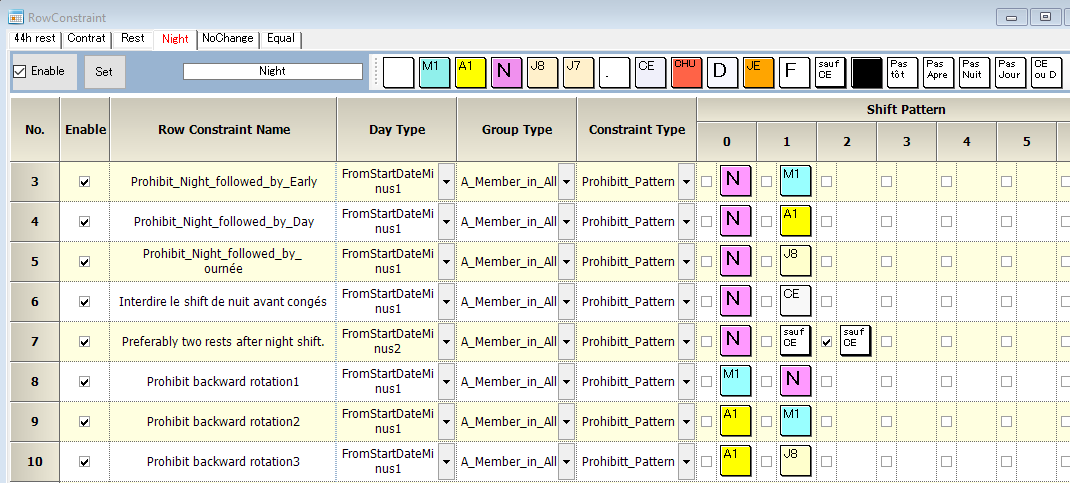1070x483 pixels.
Task: Open Day Type dropdown for row 7
Action: coord(446,341)
